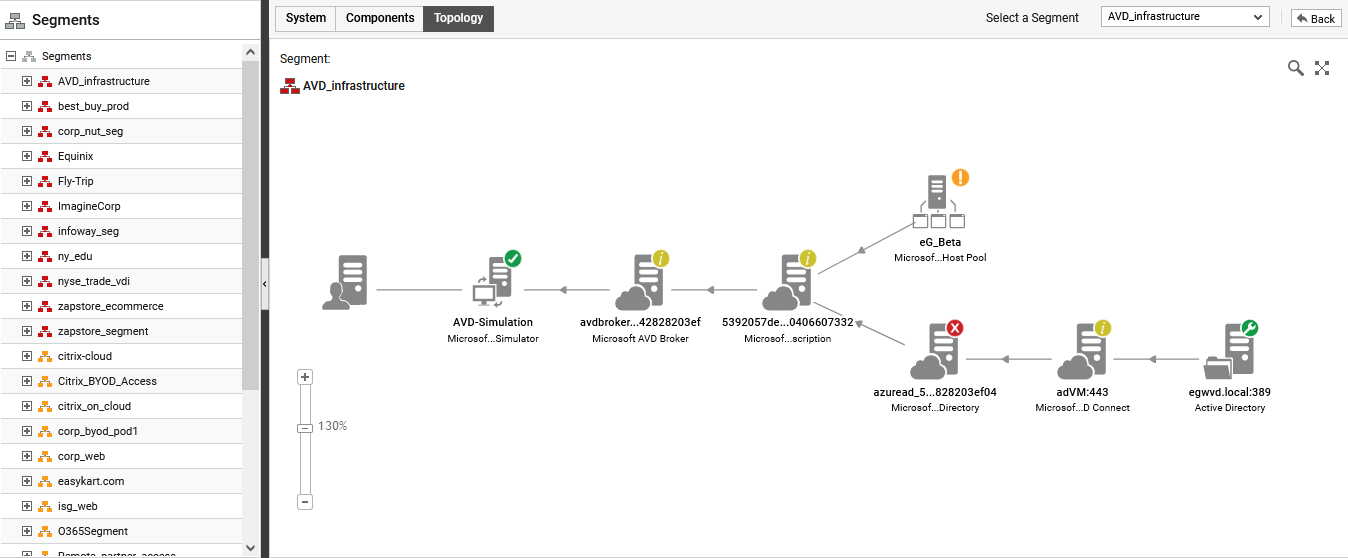Click the 130% zoom level text
The width and height of the screenshot is (1348, 558).
332,426
